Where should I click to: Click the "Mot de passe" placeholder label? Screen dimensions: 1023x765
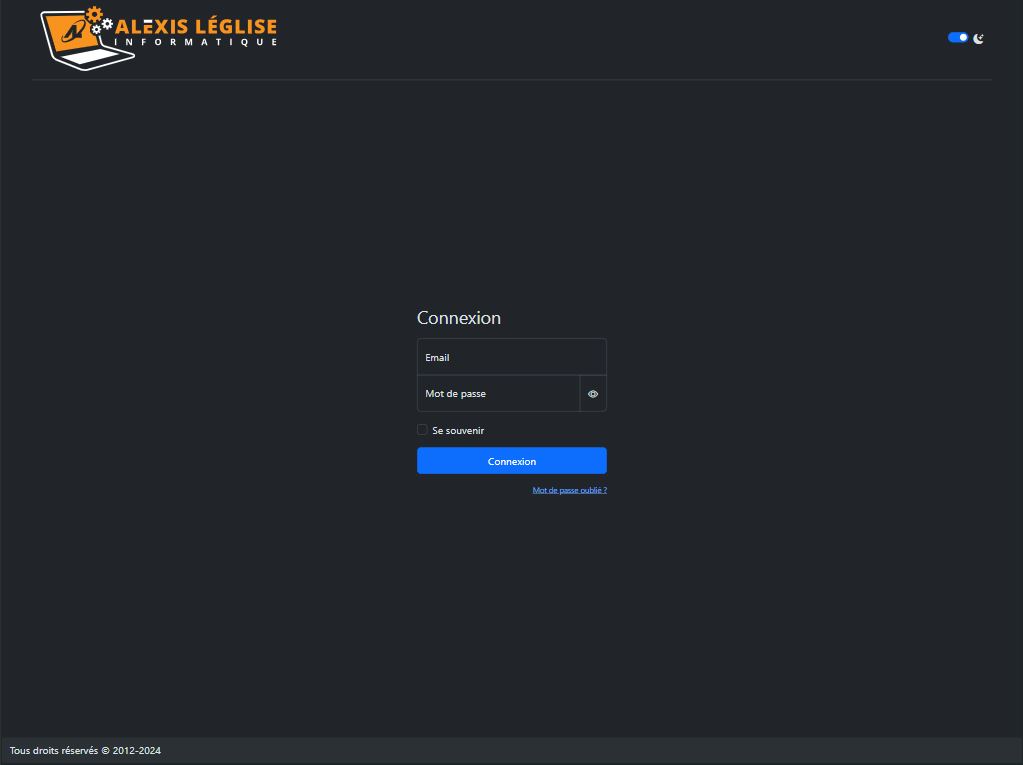point(455,394)
